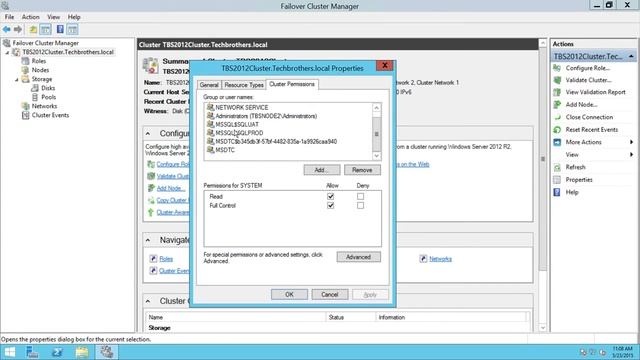
Task: Open Cluster Events in the tree
Action: tap(50, 115)
